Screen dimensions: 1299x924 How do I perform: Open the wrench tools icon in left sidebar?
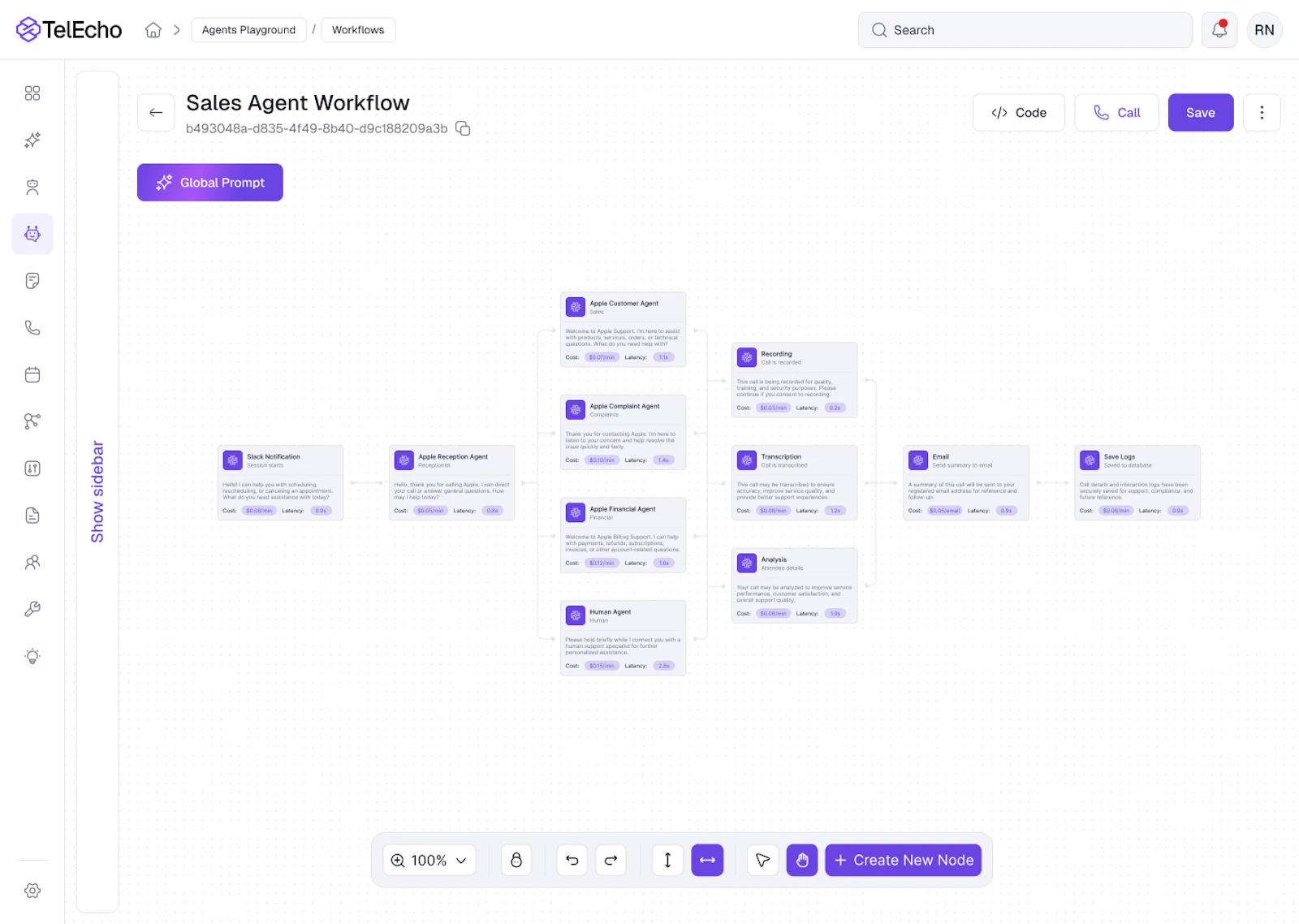pyautogui.click(x=32, y=609)
